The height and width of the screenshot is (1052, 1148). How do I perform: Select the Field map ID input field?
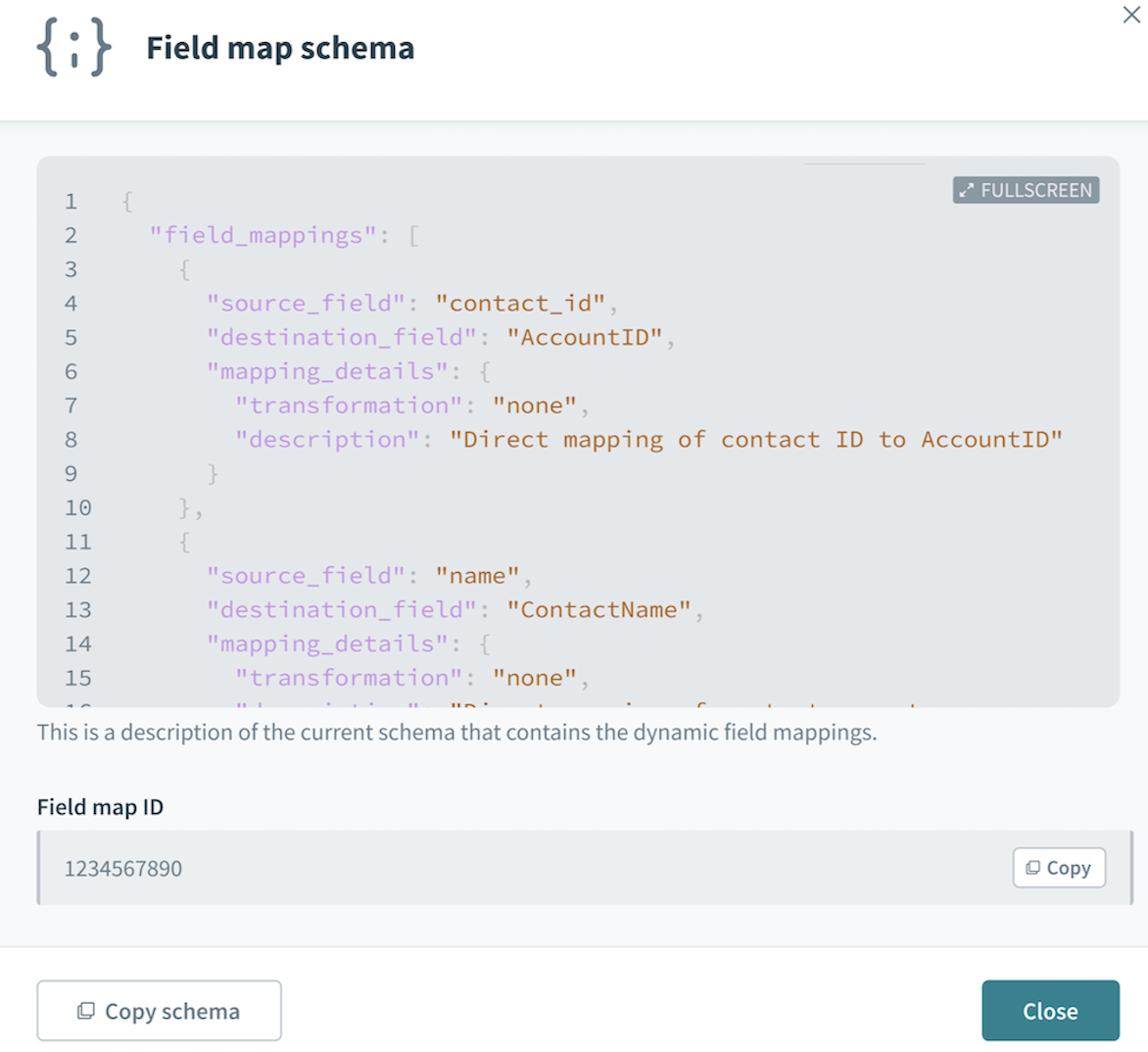pos(490,868)
